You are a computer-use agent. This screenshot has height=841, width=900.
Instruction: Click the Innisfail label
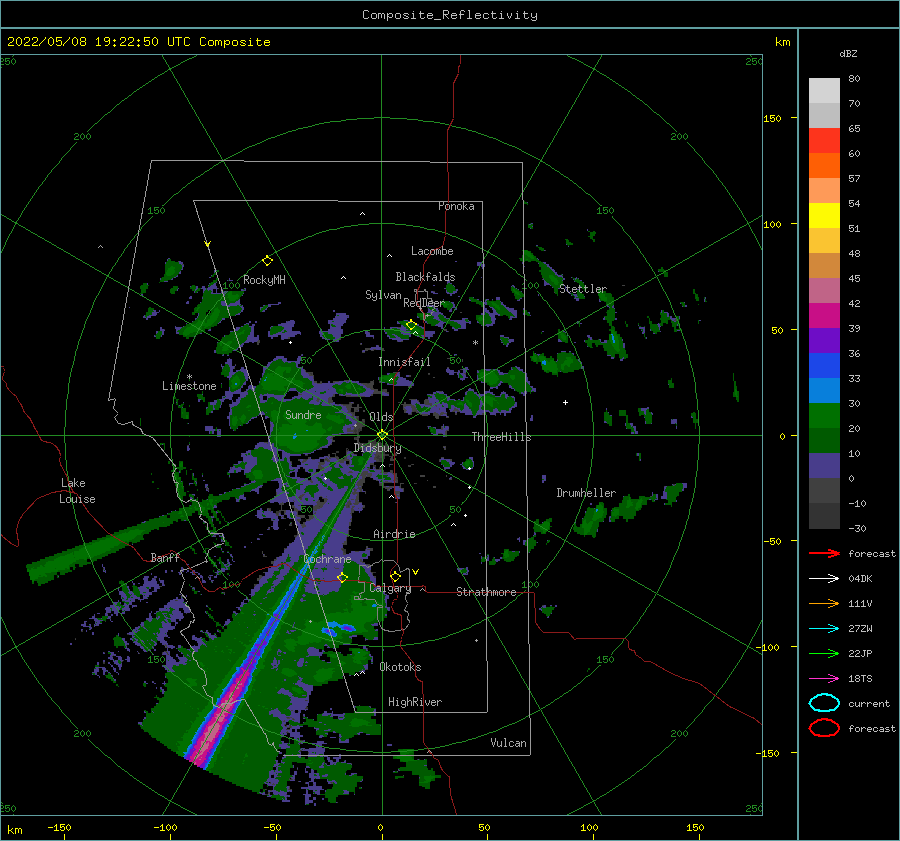click(404, 362)
